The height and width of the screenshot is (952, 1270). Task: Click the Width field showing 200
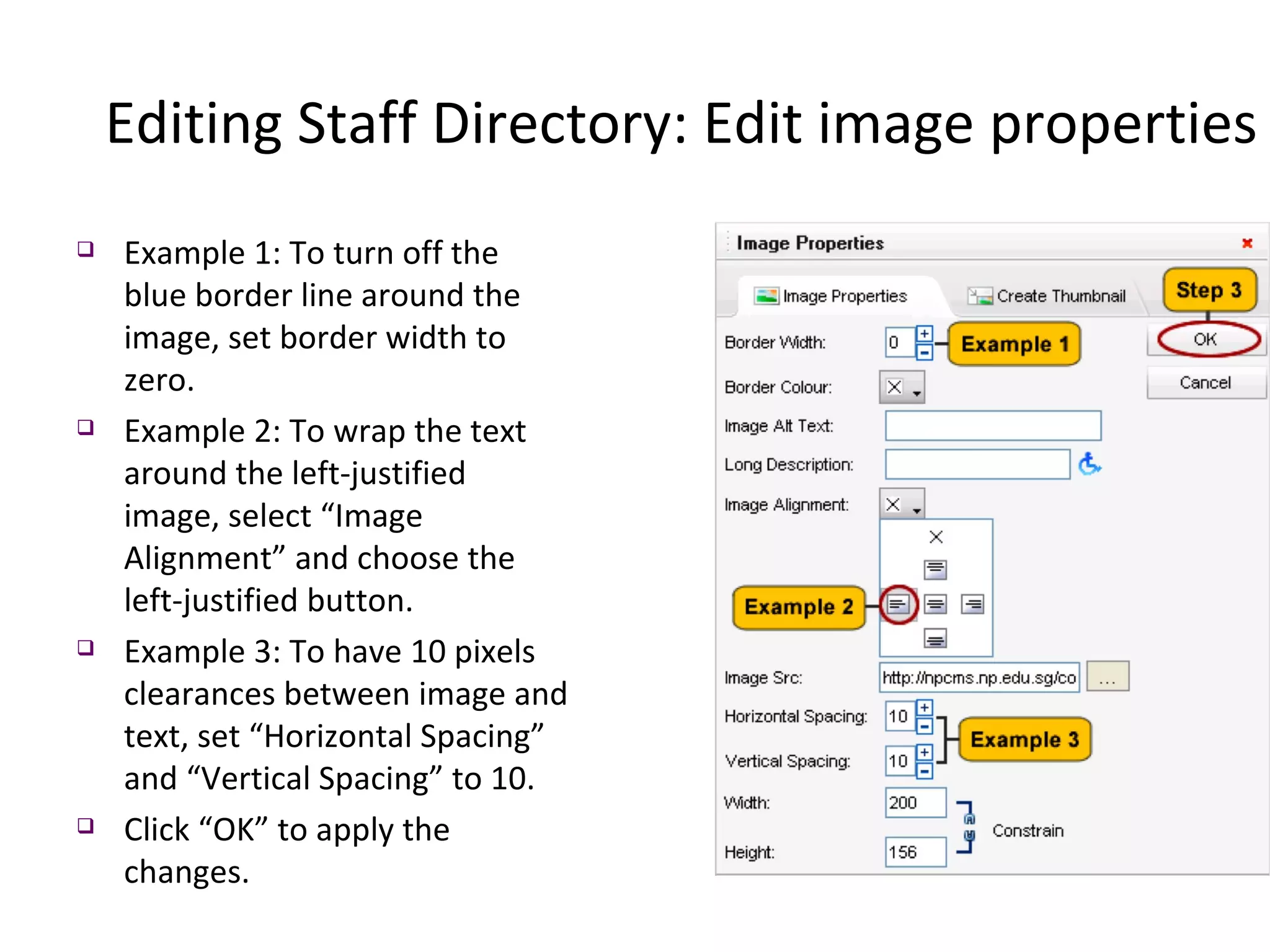(x=915, y=803)
